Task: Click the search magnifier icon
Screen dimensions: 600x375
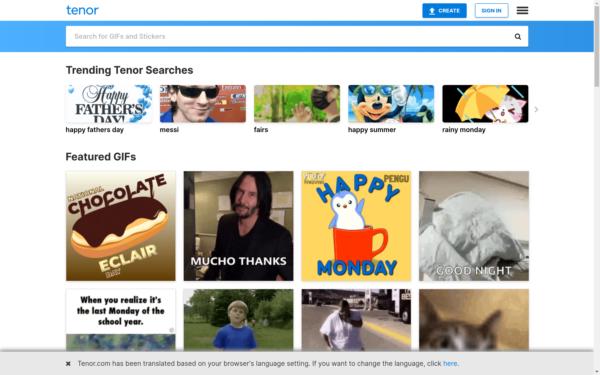Action: pos(518,37)
